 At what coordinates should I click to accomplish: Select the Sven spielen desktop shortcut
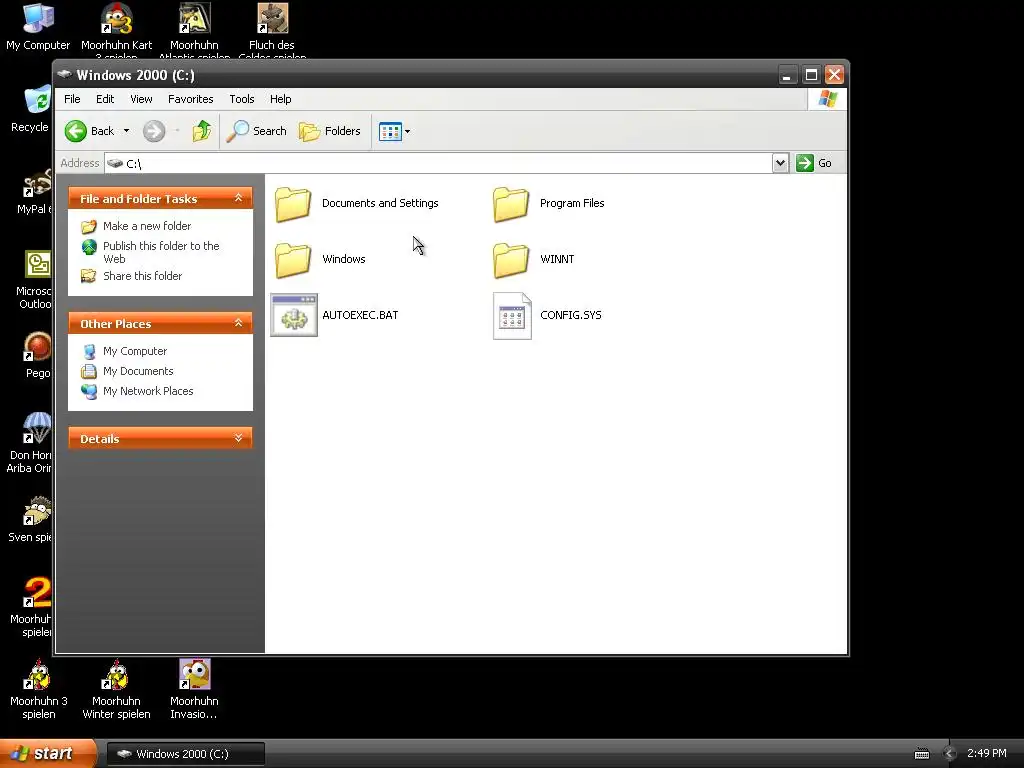point(37,511)
